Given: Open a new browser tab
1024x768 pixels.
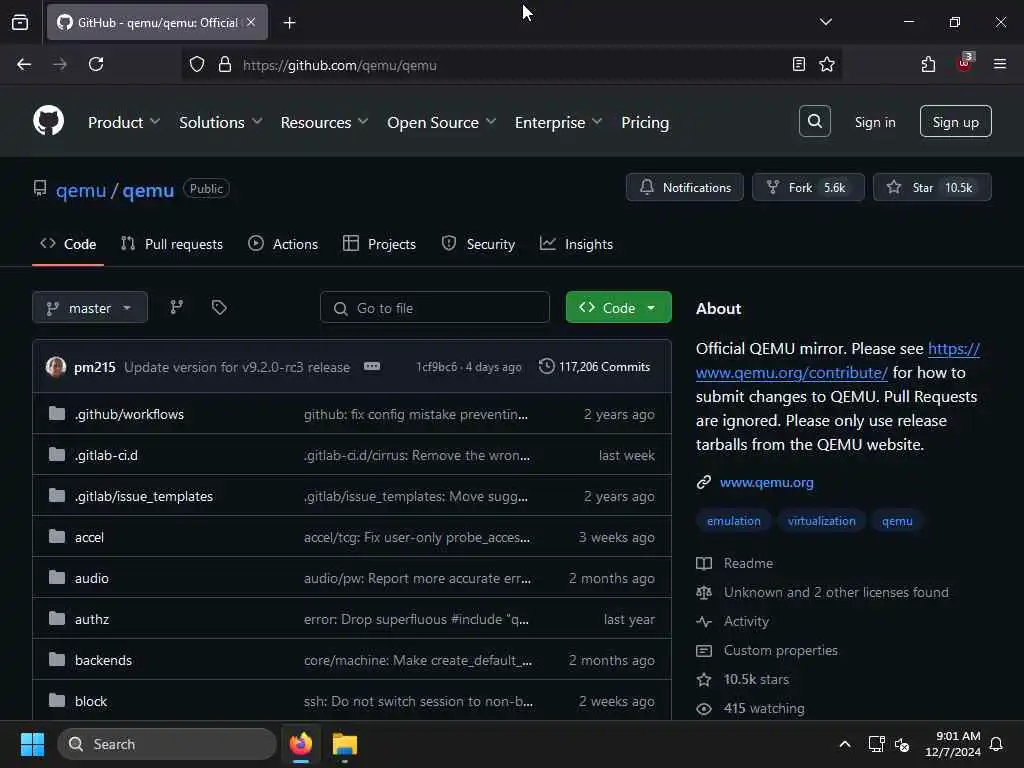Looking at the screenshot, I should point(289,23).
